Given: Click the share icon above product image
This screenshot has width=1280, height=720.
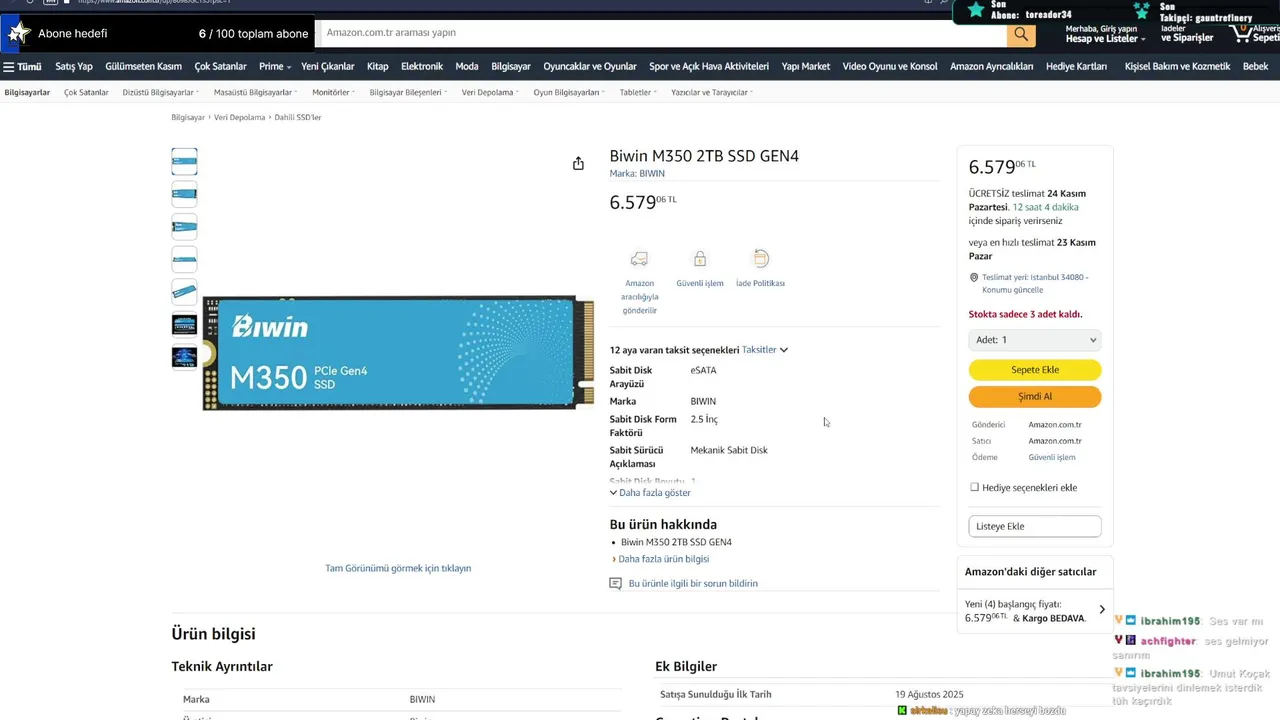Looking at the screenshot, I should (578, 163).
